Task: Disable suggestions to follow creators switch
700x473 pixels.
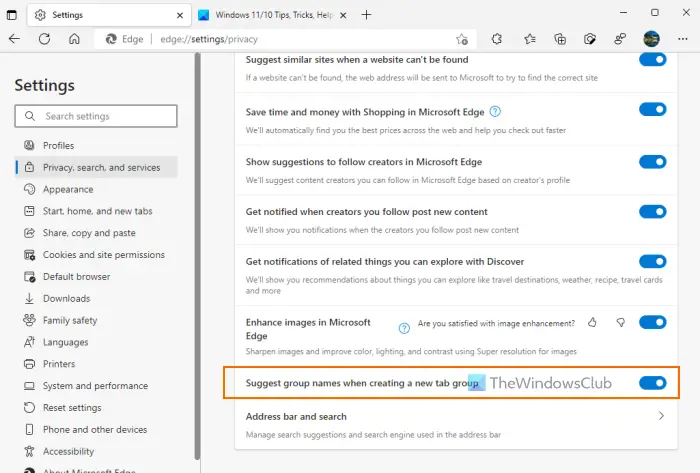Action: (x=652, y=162)
